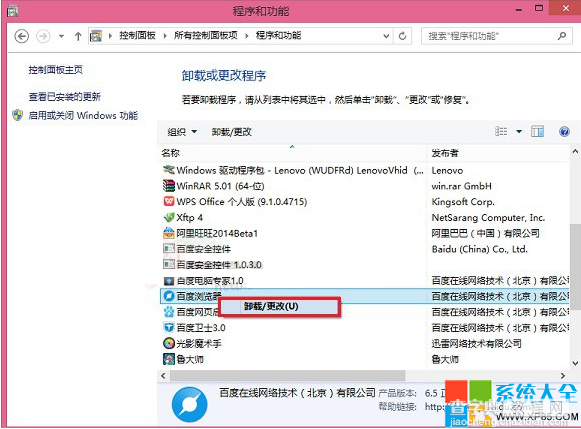Select the 百度网页 paw icon
Screen dimensions: 581x429
(x=169, y=312)
